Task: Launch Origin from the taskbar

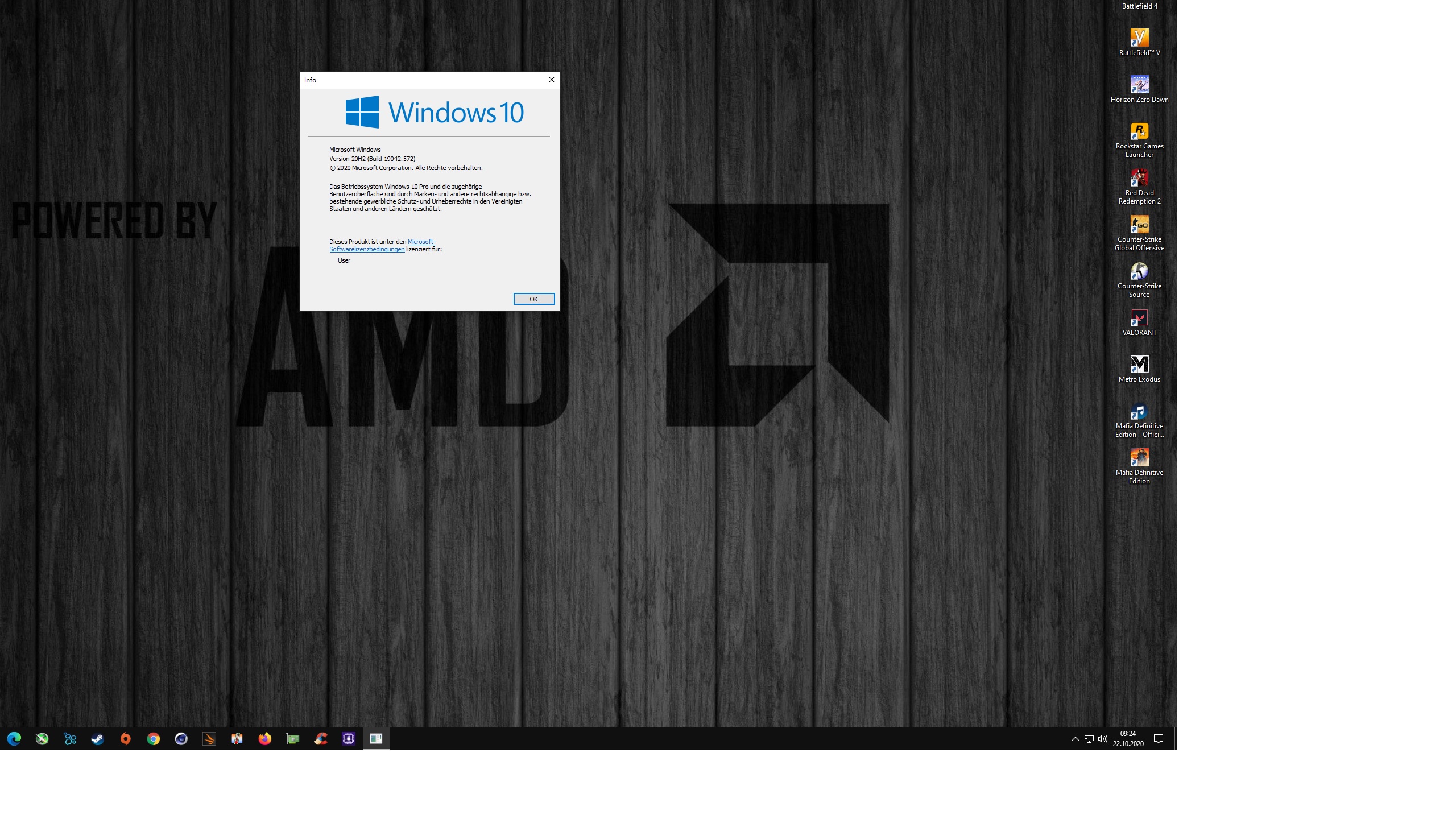Action: tap(126, 739)
